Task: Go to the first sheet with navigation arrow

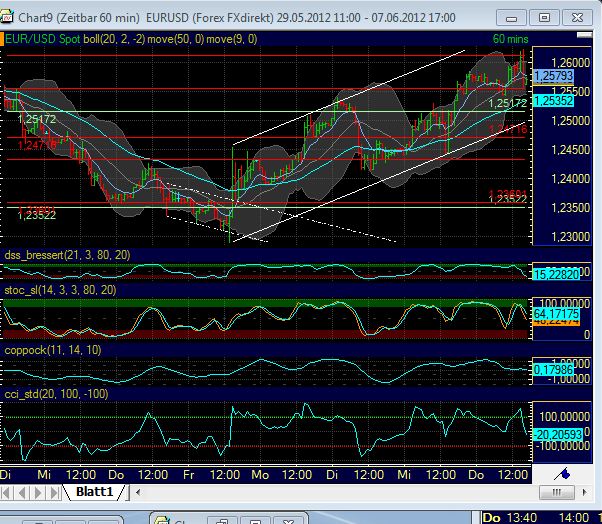Action: [x=6, y=493]
